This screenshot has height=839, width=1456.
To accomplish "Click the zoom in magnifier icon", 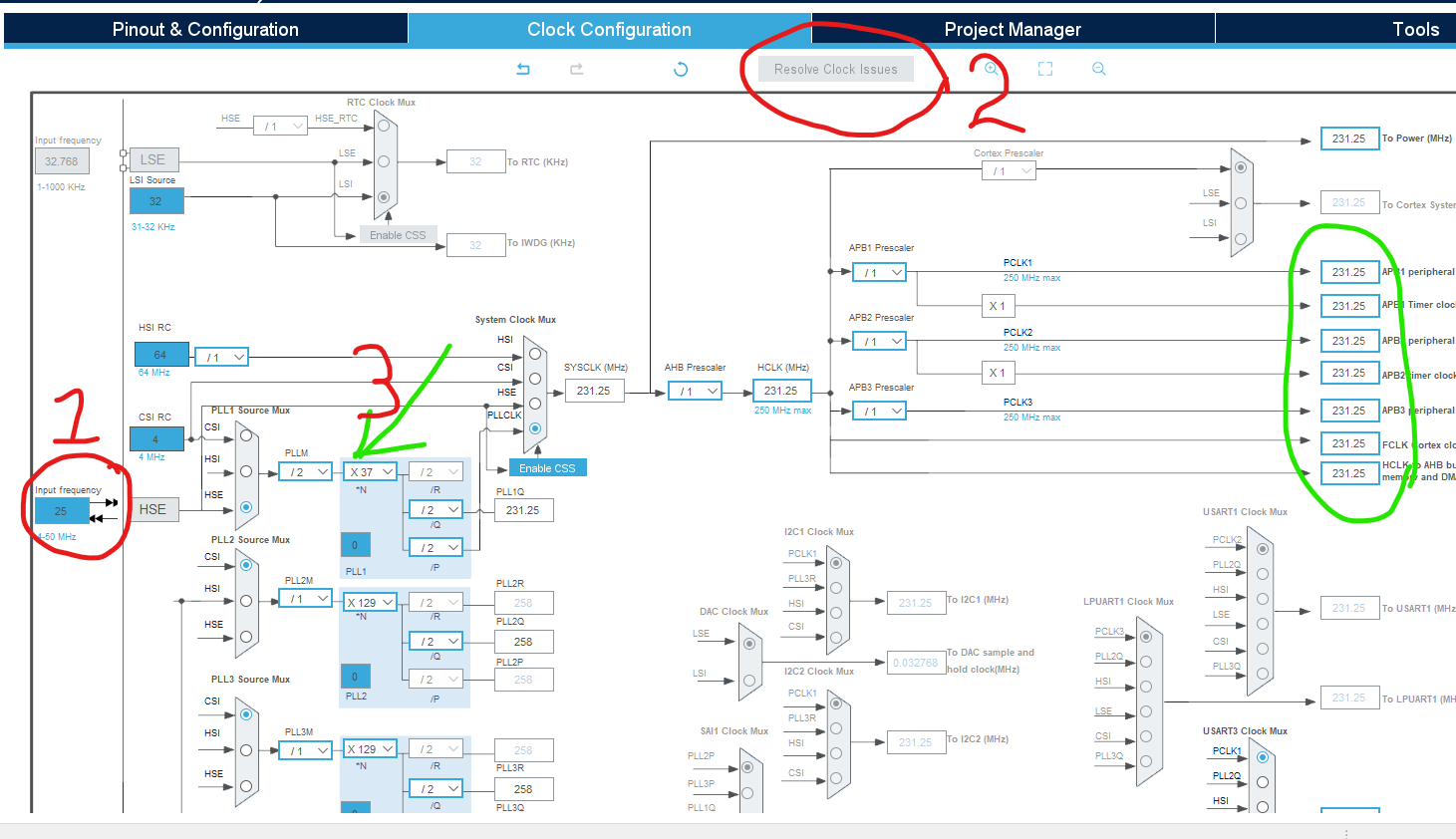I will pyautogui.click(x=990, y=69).
